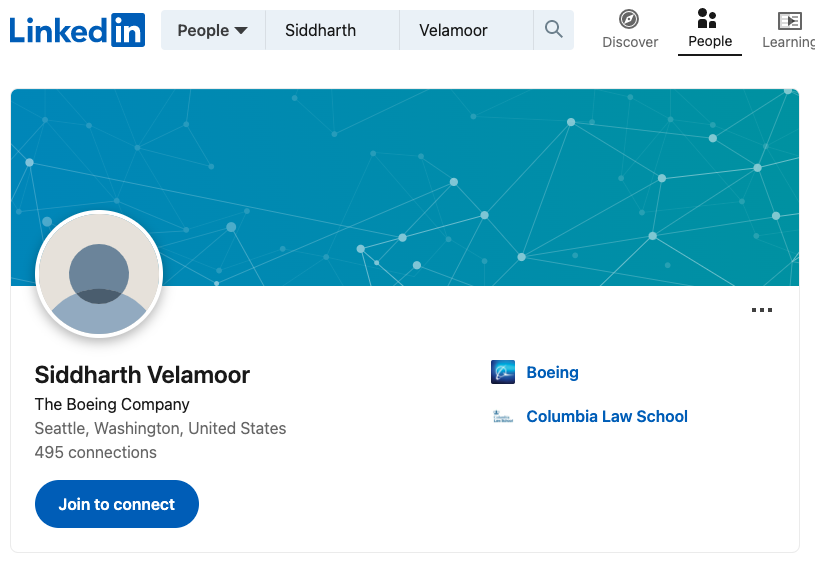
Task: Select the People tab in navigation
Action: (709, 30)
